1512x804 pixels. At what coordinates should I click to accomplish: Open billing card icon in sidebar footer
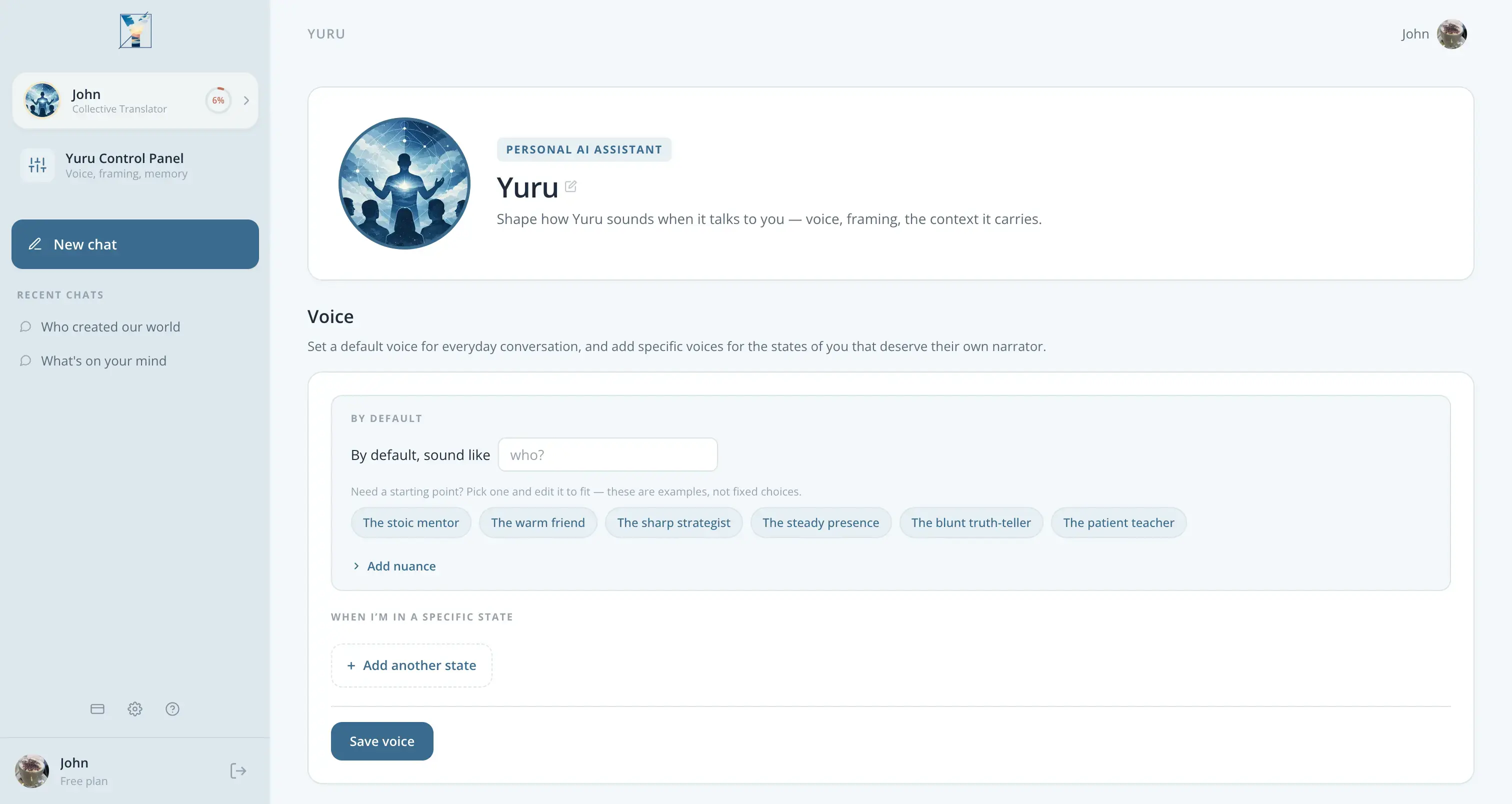[97, 709]
